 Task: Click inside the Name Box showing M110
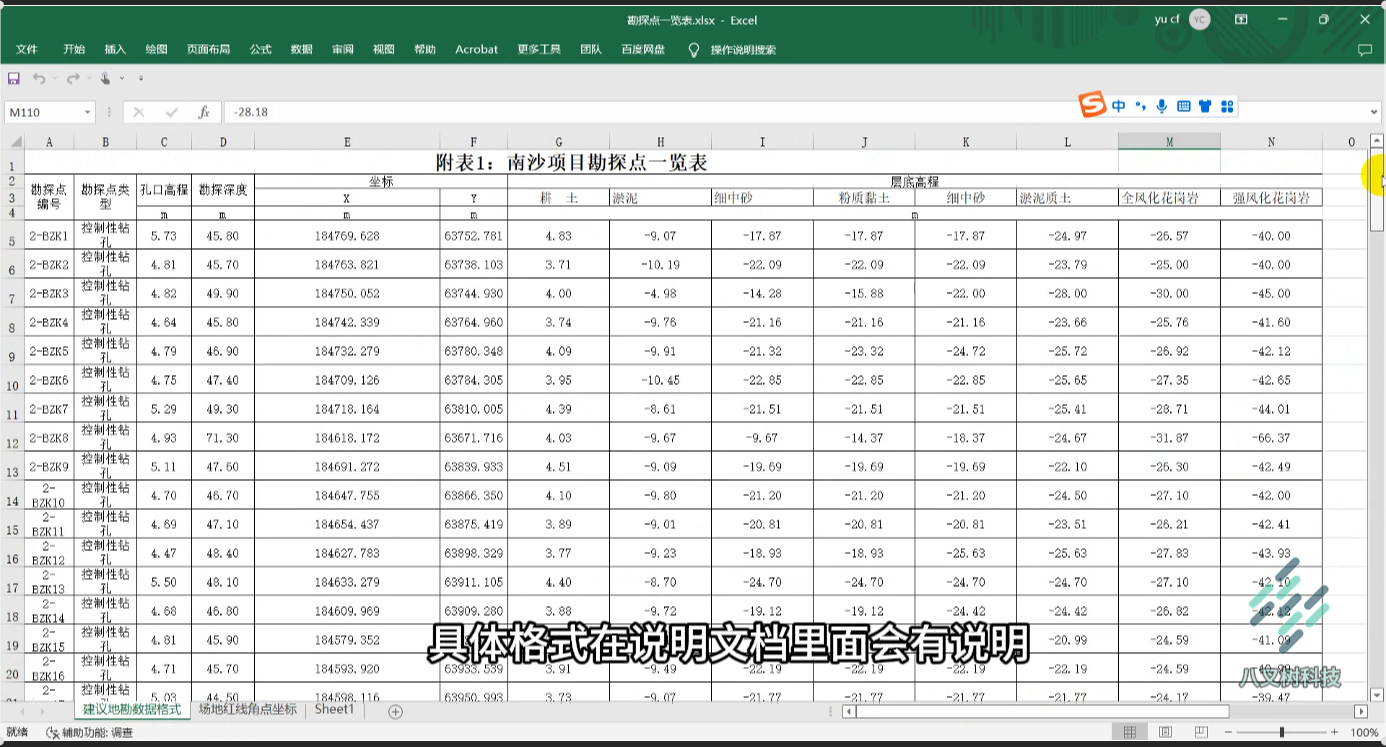[43, 113]
